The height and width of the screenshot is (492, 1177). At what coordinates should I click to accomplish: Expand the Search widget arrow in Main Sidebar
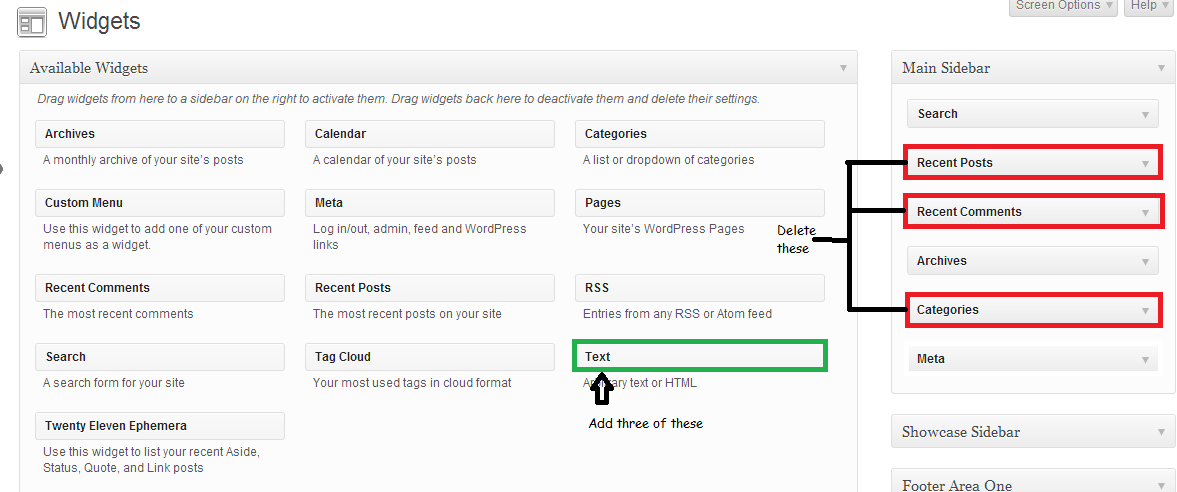[x=1145, y=114]
